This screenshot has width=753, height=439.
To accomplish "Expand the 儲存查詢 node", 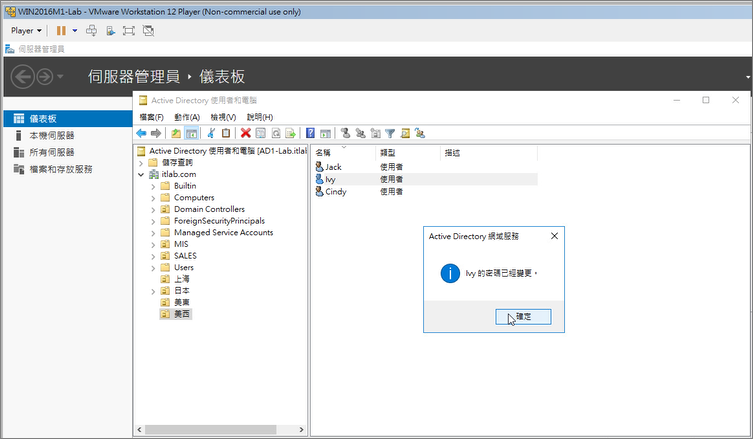I will 141,163.
